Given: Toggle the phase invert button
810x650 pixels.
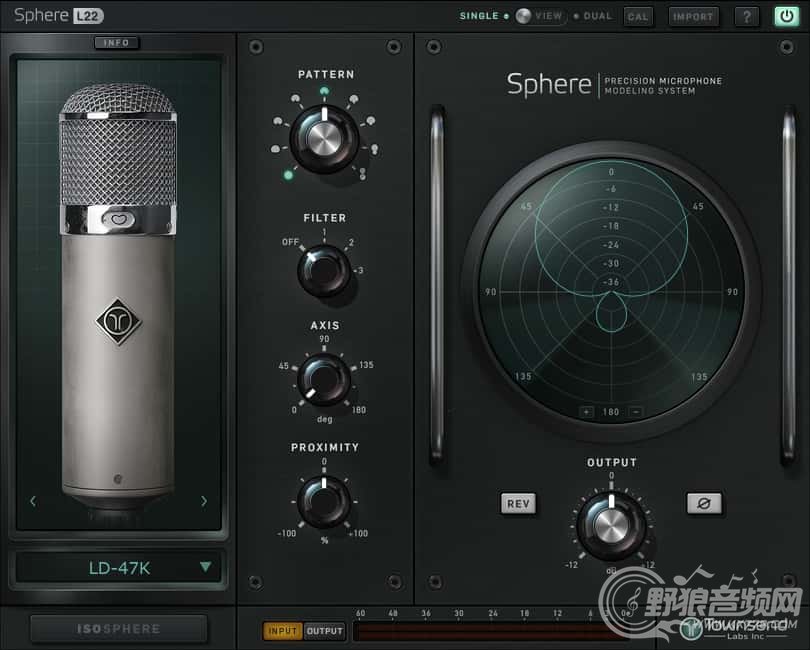Looking at the screenshot, I should [x=704, y=503].
